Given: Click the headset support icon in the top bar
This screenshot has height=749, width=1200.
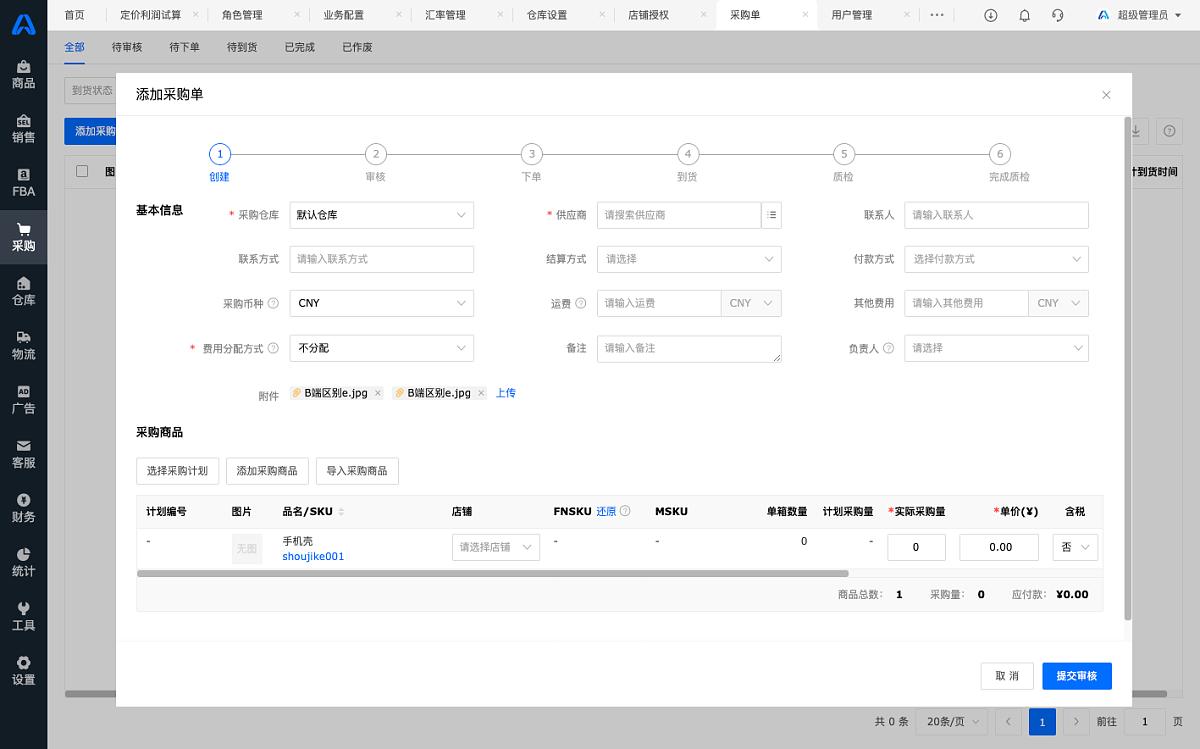Looking at the screenshot, I should point(1058,15).
